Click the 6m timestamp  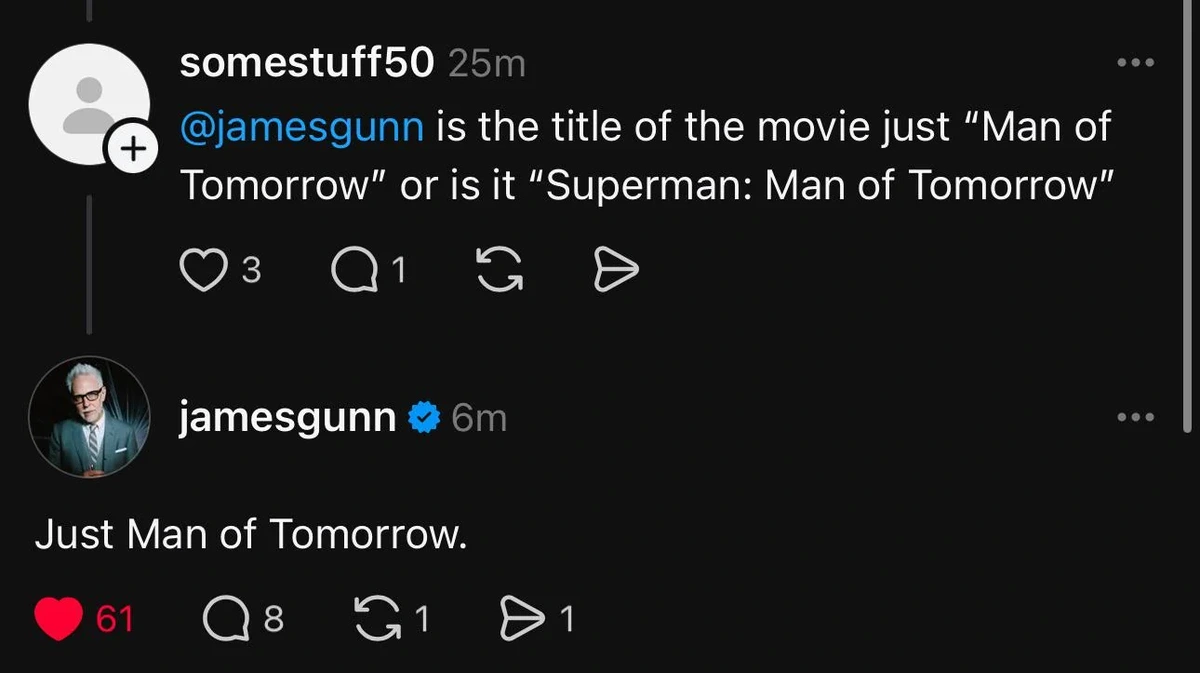coord(480,418)
